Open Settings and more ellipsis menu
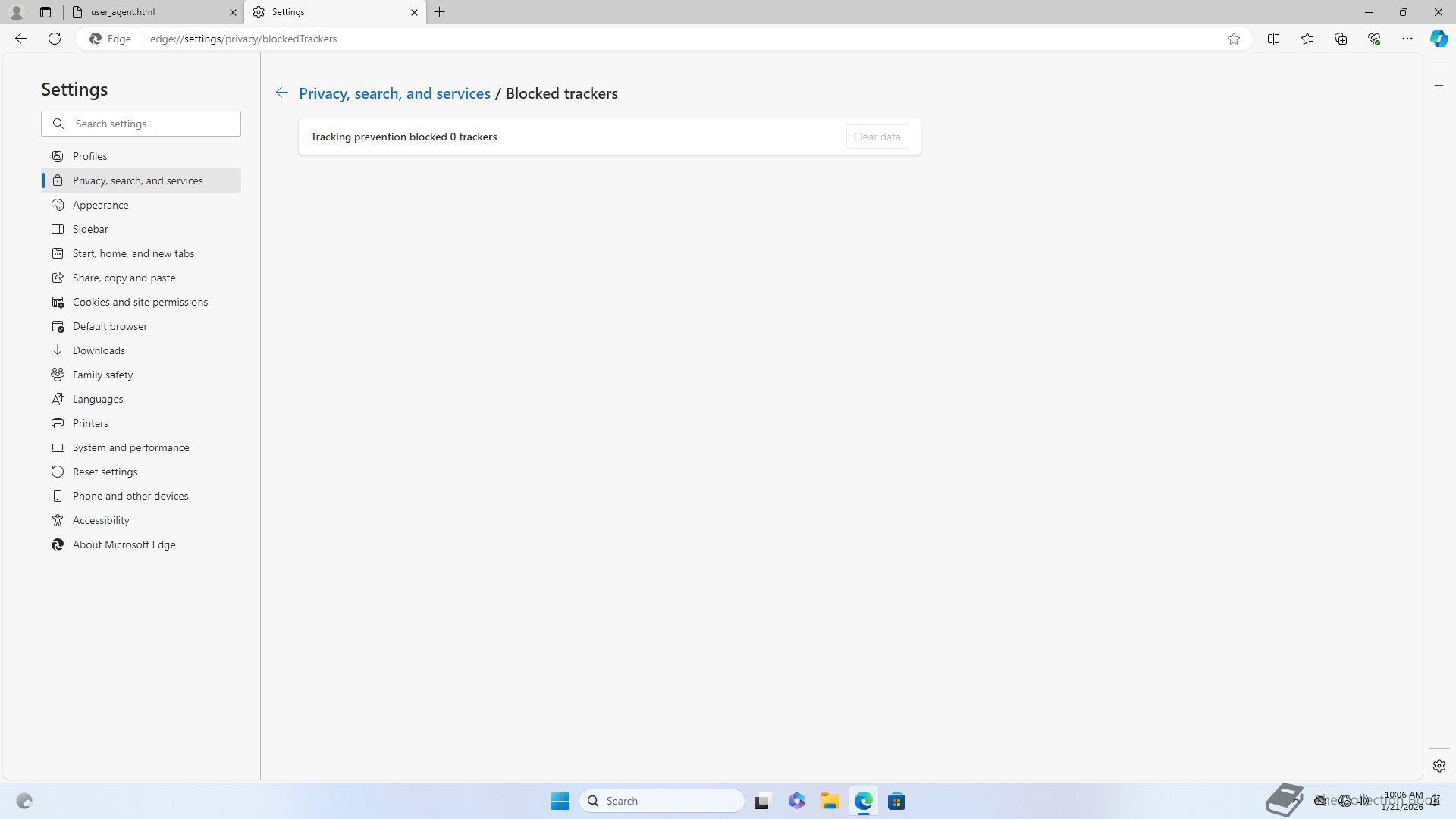The height and width of the screenshot is (819, 1456). (x=1407, y=39)
